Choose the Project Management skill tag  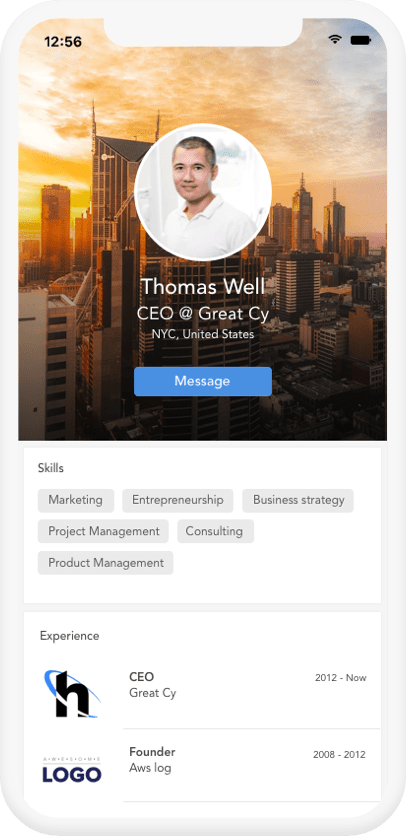click(103, 531)
